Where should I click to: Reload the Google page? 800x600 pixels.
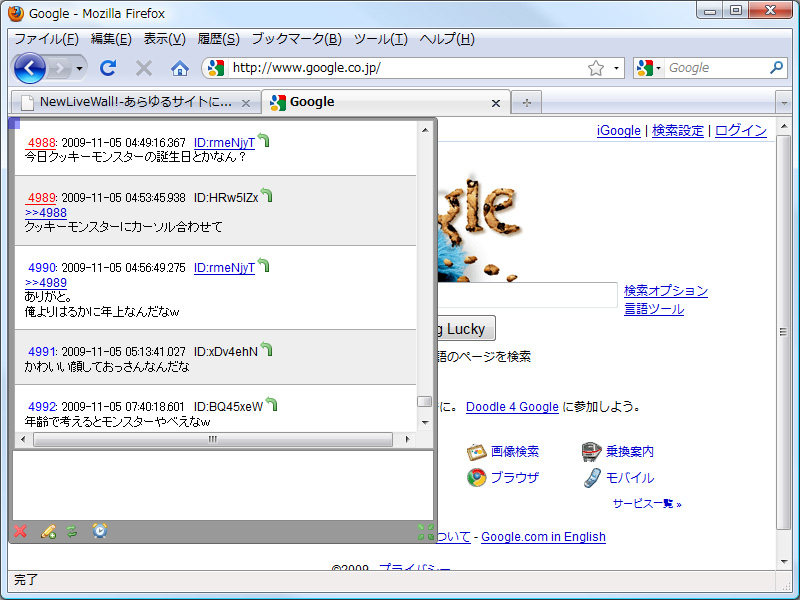108,68
